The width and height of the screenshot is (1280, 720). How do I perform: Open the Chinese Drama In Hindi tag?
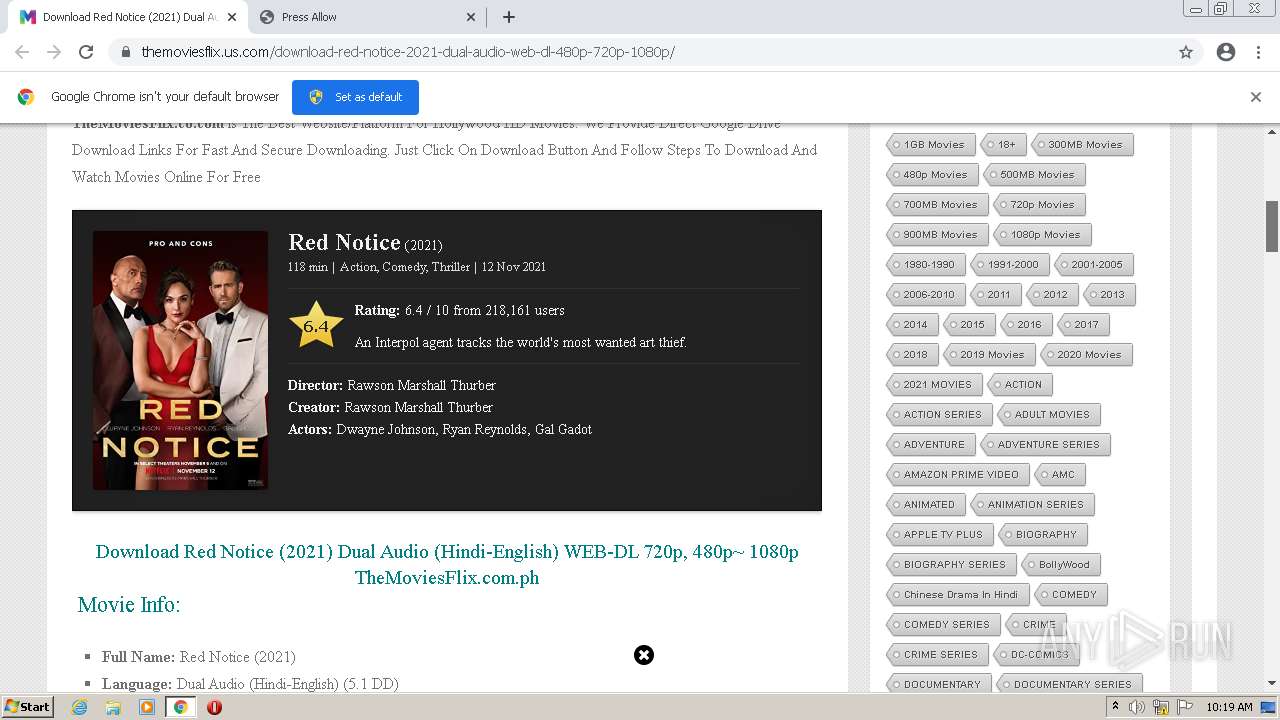coord(956,595)
